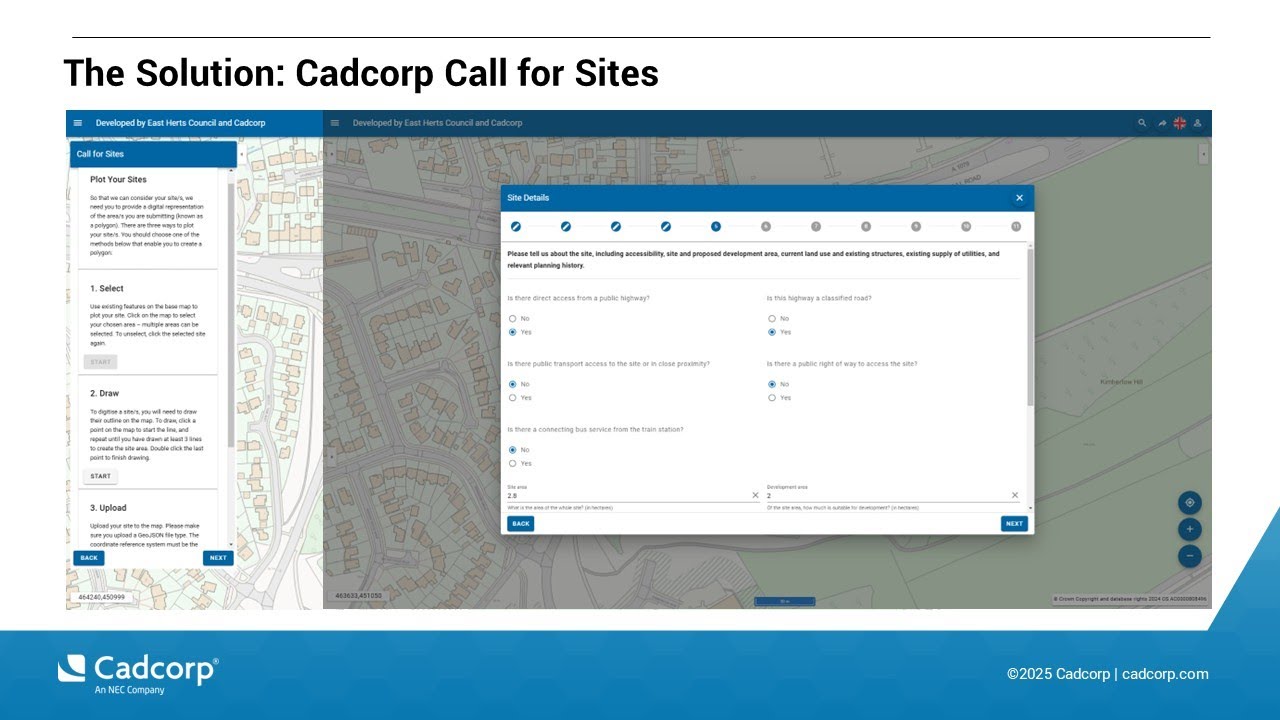
Task: Click START under the 2. Draw section
Action: click(x=100, y=476)
